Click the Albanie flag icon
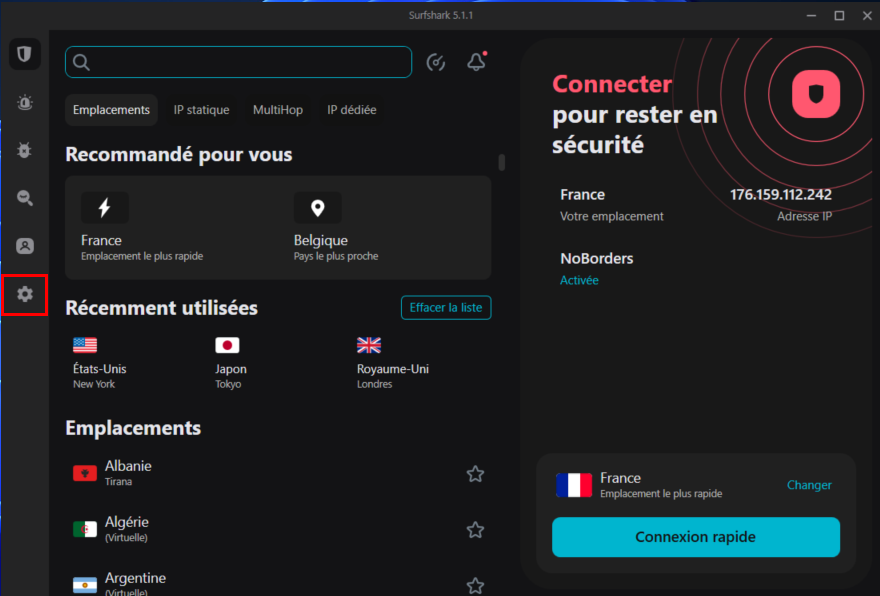 click(x=85, y=474)
